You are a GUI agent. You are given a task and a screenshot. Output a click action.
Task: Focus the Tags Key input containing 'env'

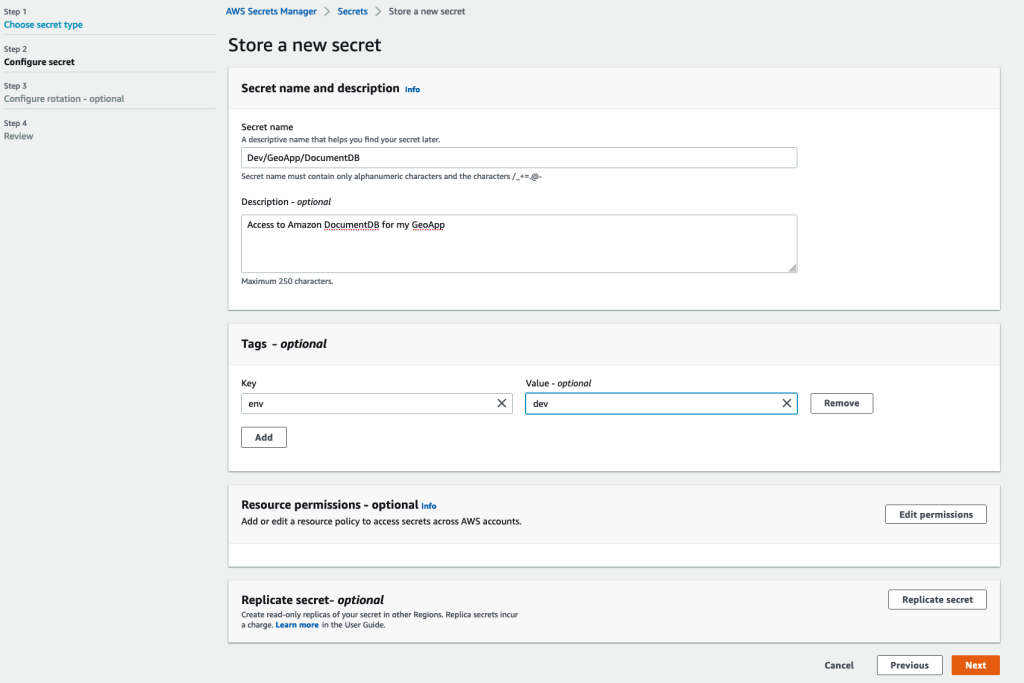coord(370,403)
